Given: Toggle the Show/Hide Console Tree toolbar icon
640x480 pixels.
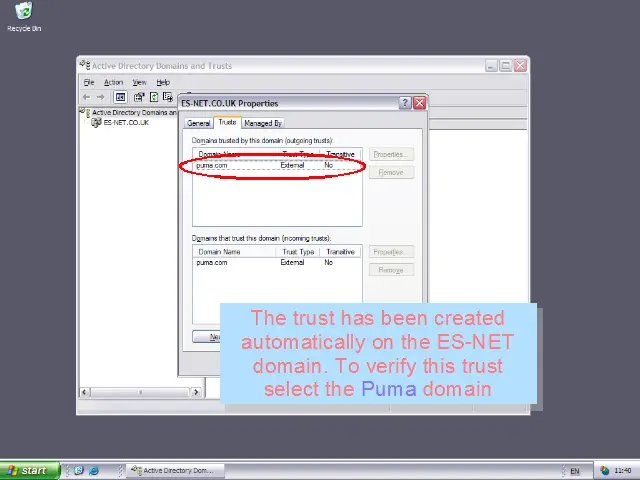Looking at the screenshot, I should pos(120,97).
